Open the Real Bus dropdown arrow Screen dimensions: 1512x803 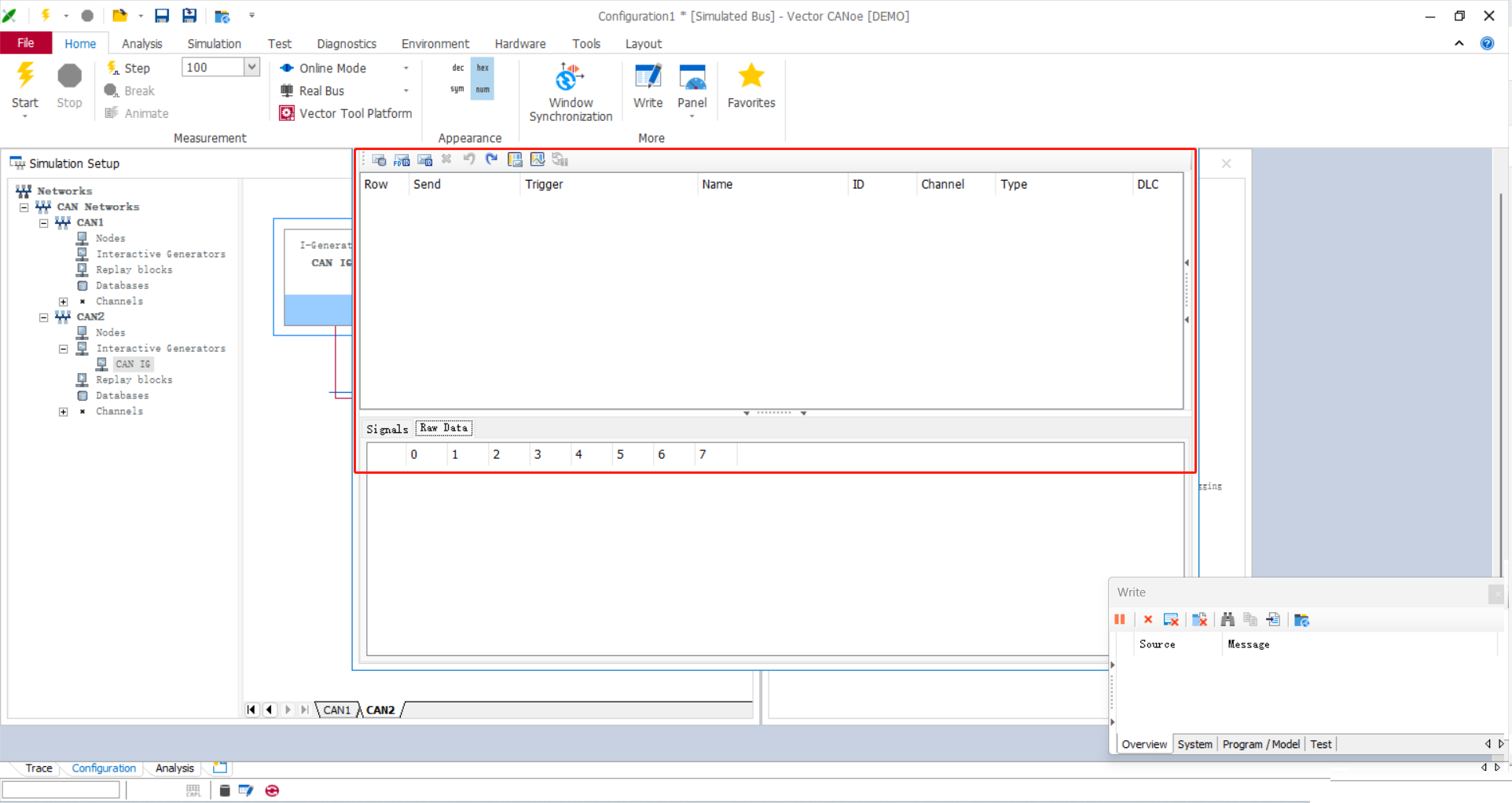[406, 91]
